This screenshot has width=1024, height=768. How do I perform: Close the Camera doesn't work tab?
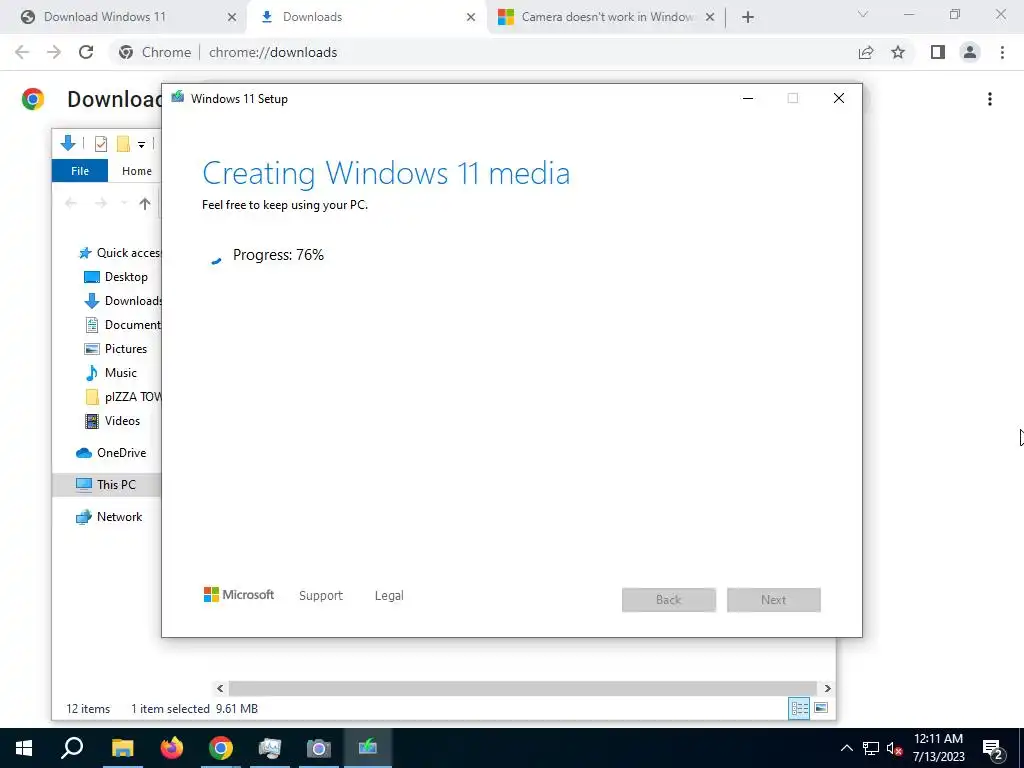[710, 17]
